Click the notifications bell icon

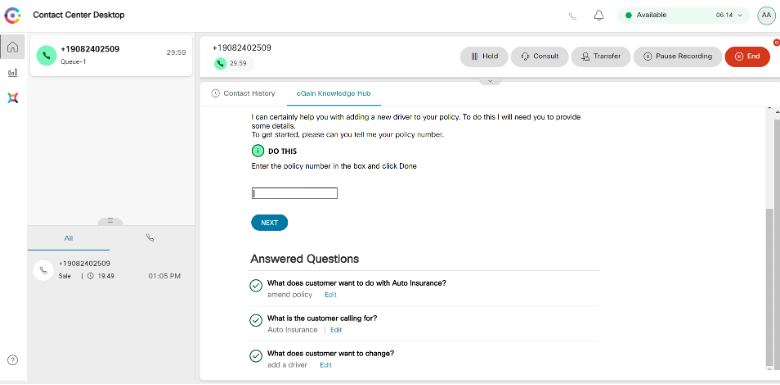tap(599, 15)
